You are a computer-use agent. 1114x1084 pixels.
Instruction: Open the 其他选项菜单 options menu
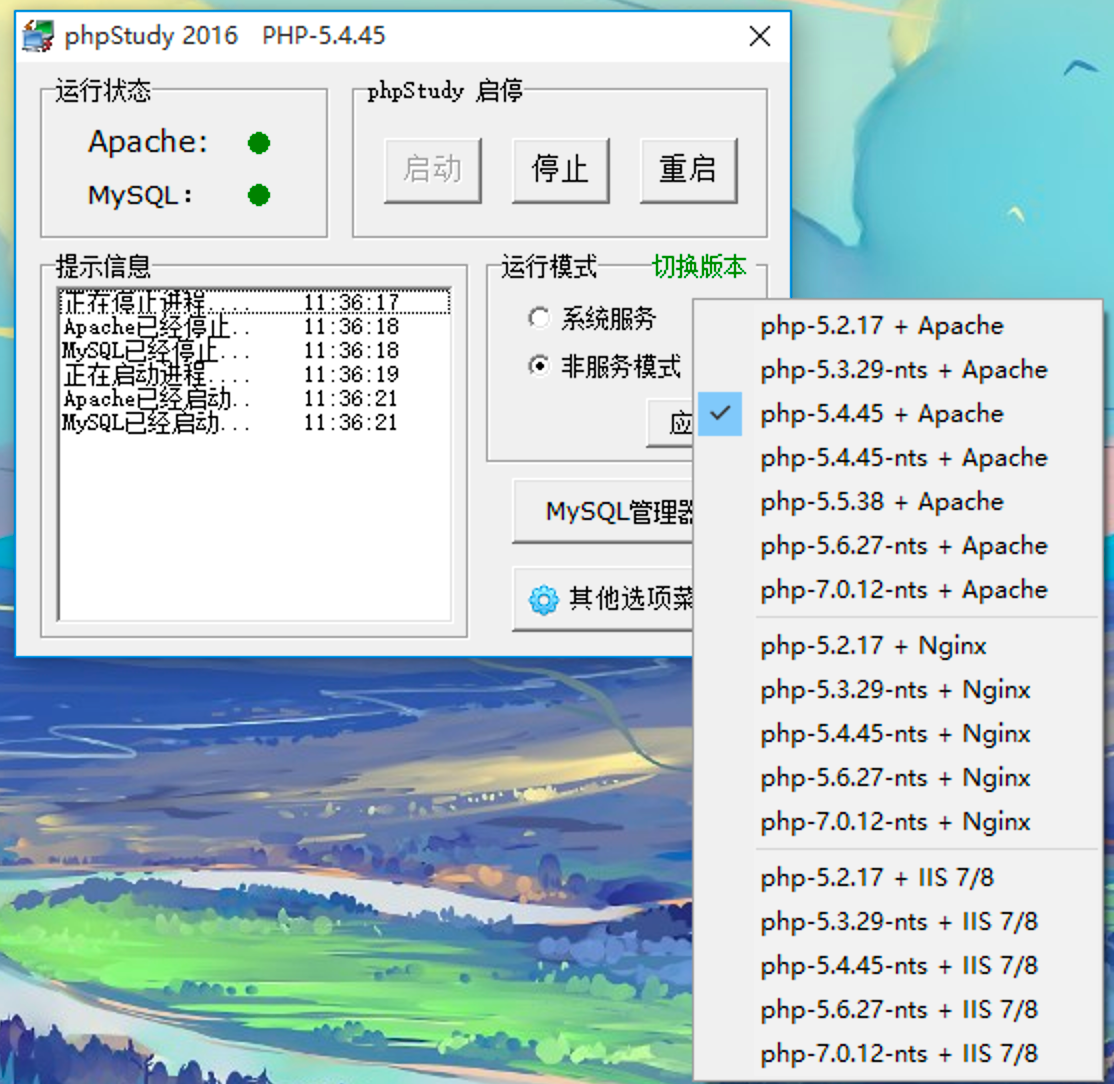607,597
